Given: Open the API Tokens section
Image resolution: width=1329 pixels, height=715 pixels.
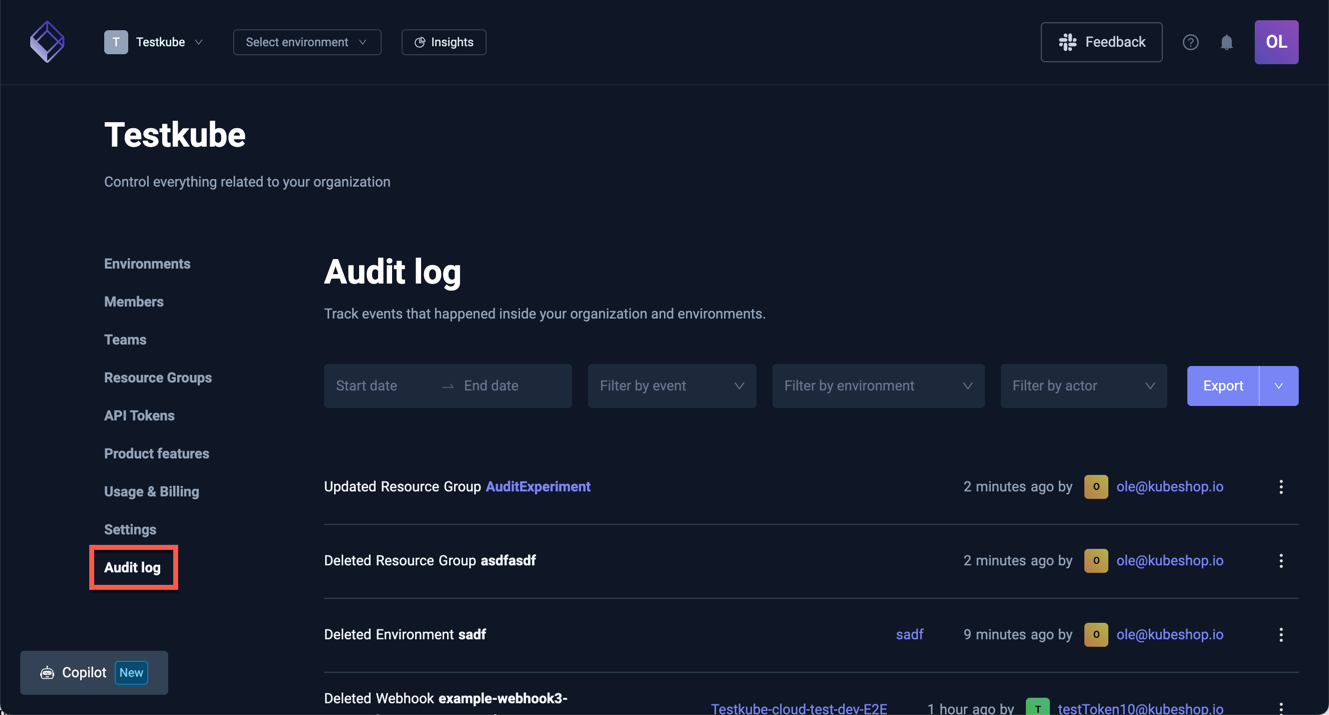Looking at the screenshot, I should click(139, 415).
